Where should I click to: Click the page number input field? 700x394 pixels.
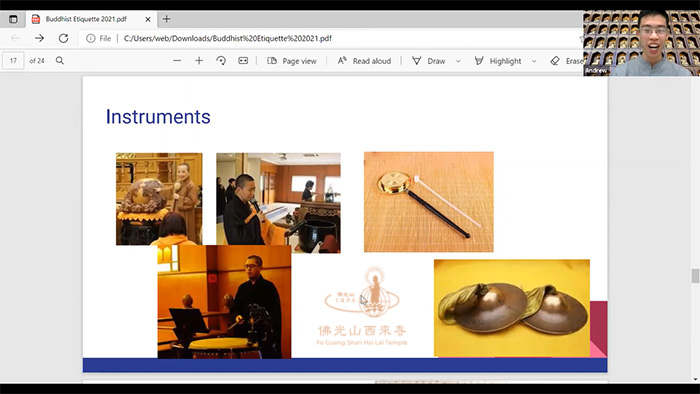point(13,61)
